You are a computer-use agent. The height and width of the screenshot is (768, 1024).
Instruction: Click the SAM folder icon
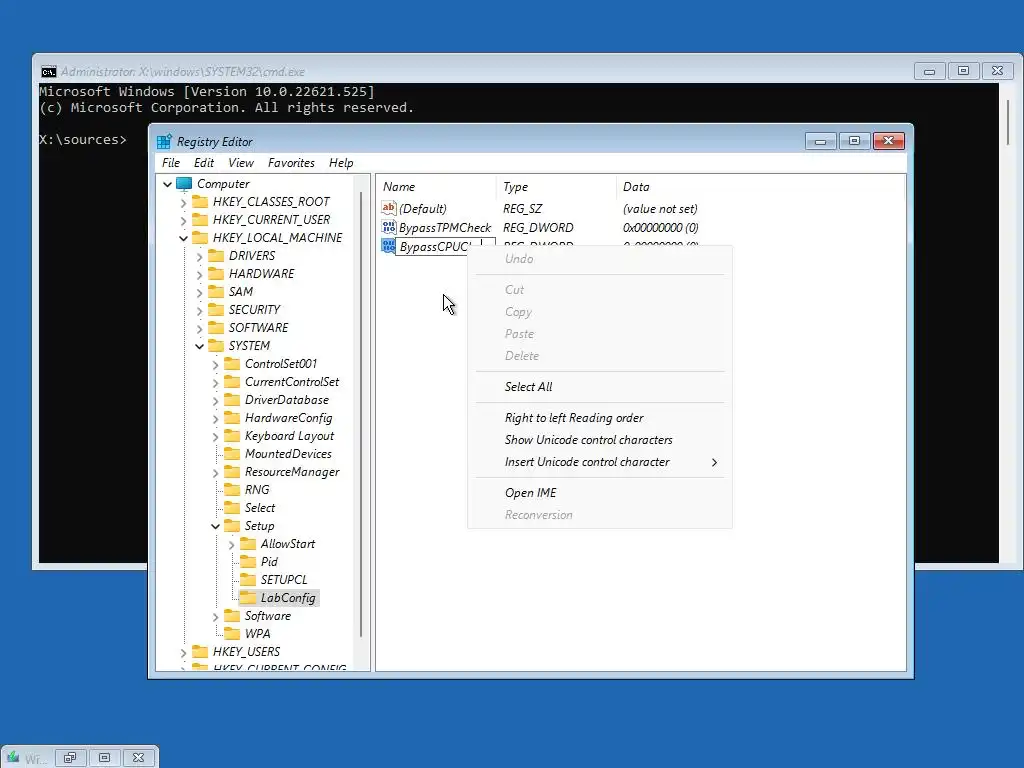pyautogui.click(x=216, y=291)
